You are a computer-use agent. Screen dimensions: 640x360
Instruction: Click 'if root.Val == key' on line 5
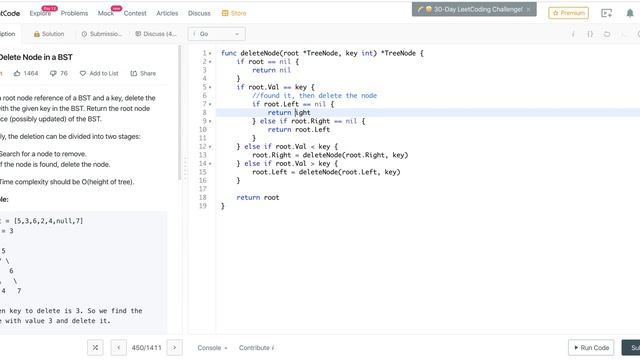276,87
